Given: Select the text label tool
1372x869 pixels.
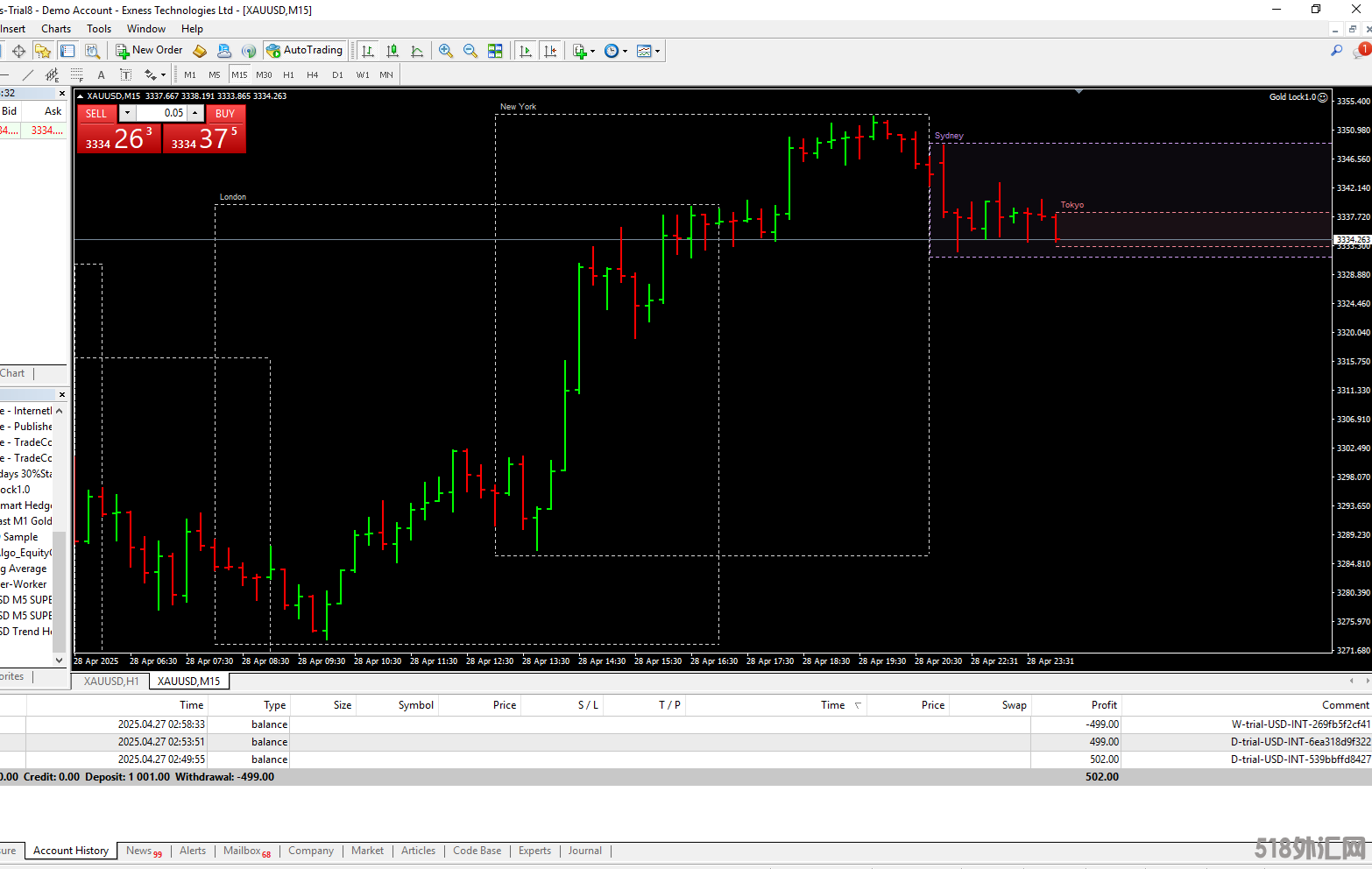Looking at the screenshot, I should pyautogui.click(x=125, y=74).
